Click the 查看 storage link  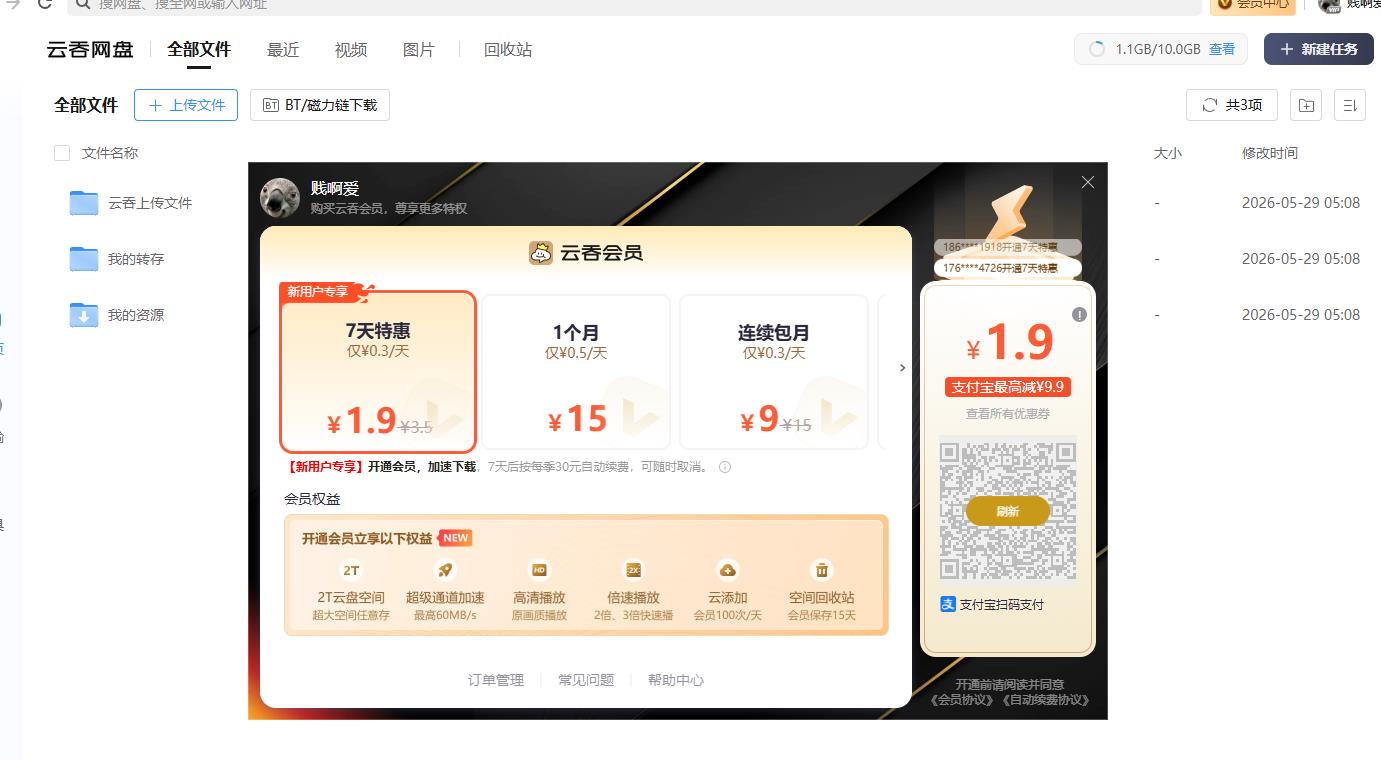1222,49
